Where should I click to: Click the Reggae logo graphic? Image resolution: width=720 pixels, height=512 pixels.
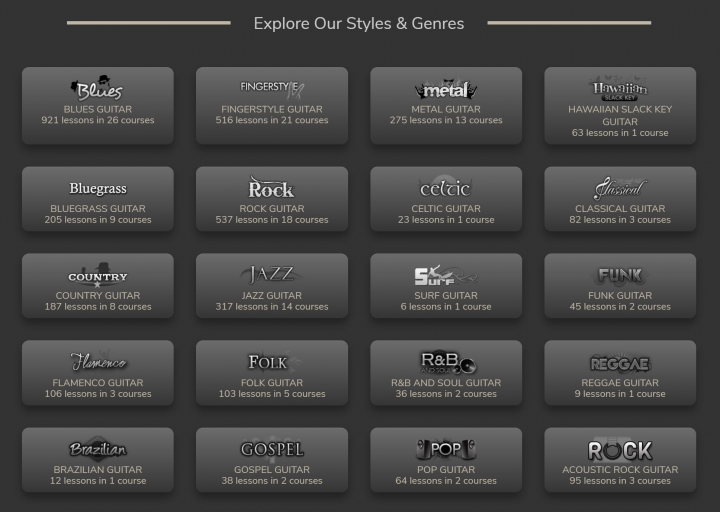tap(620, 363)
